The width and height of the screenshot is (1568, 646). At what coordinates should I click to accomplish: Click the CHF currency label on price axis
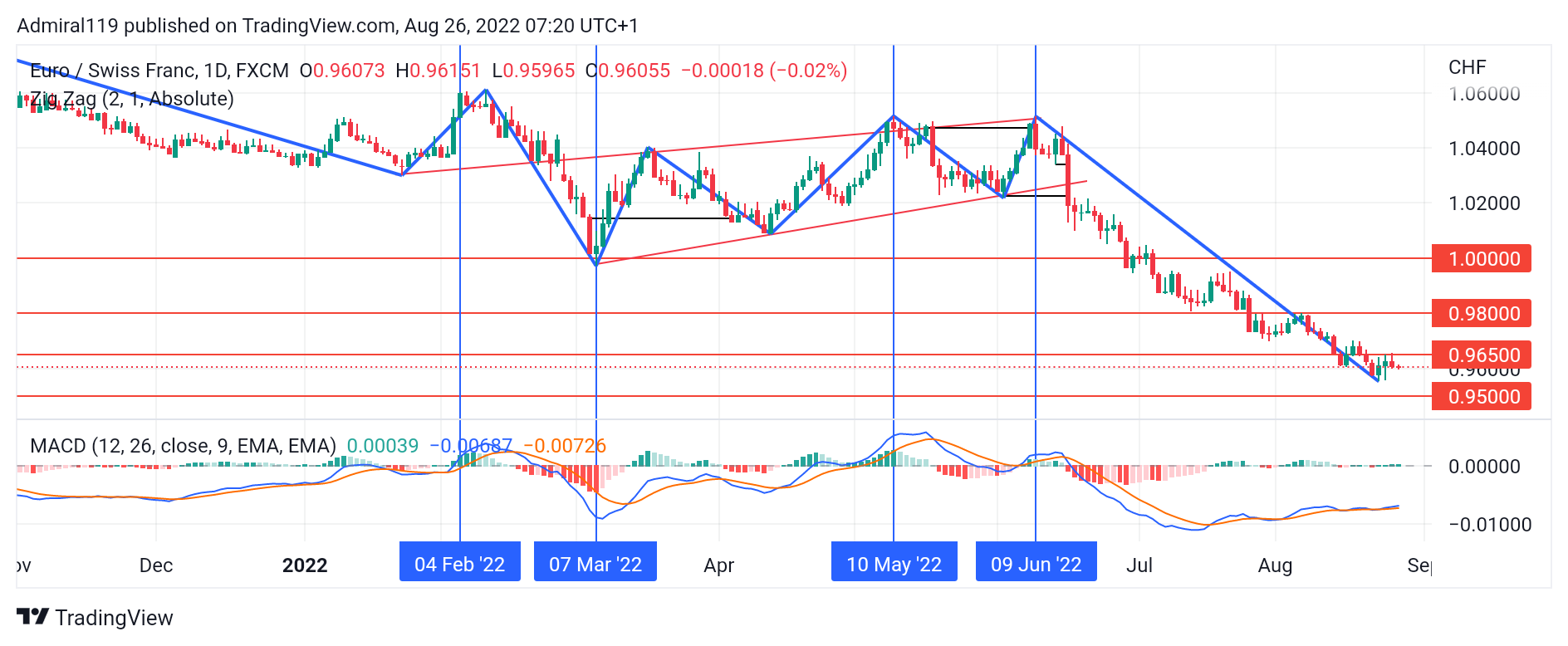coord(1467,67)
